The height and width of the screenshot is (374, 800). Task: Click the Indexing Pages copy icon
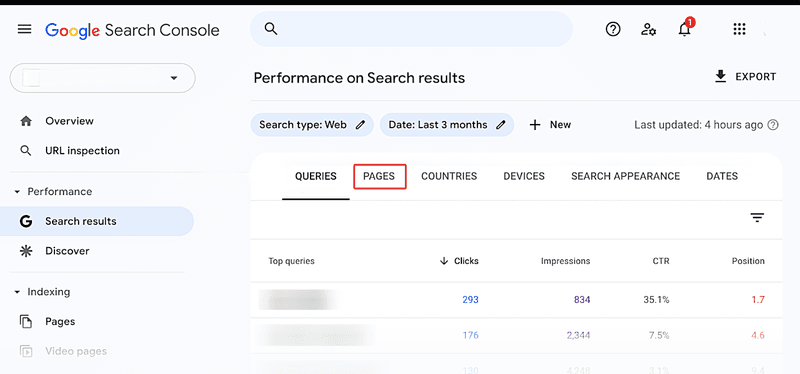coord(26,321)
